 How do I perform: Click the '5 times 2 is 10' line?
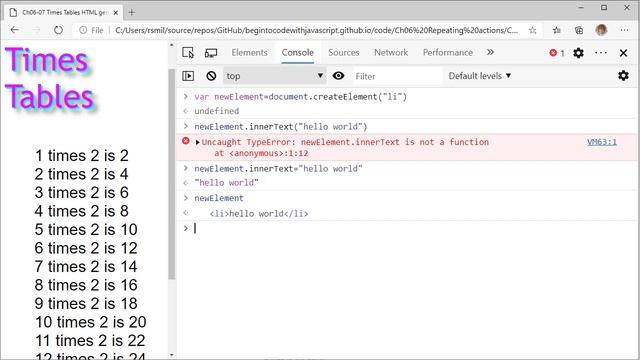pyautogui.click(x=86, y=229)
